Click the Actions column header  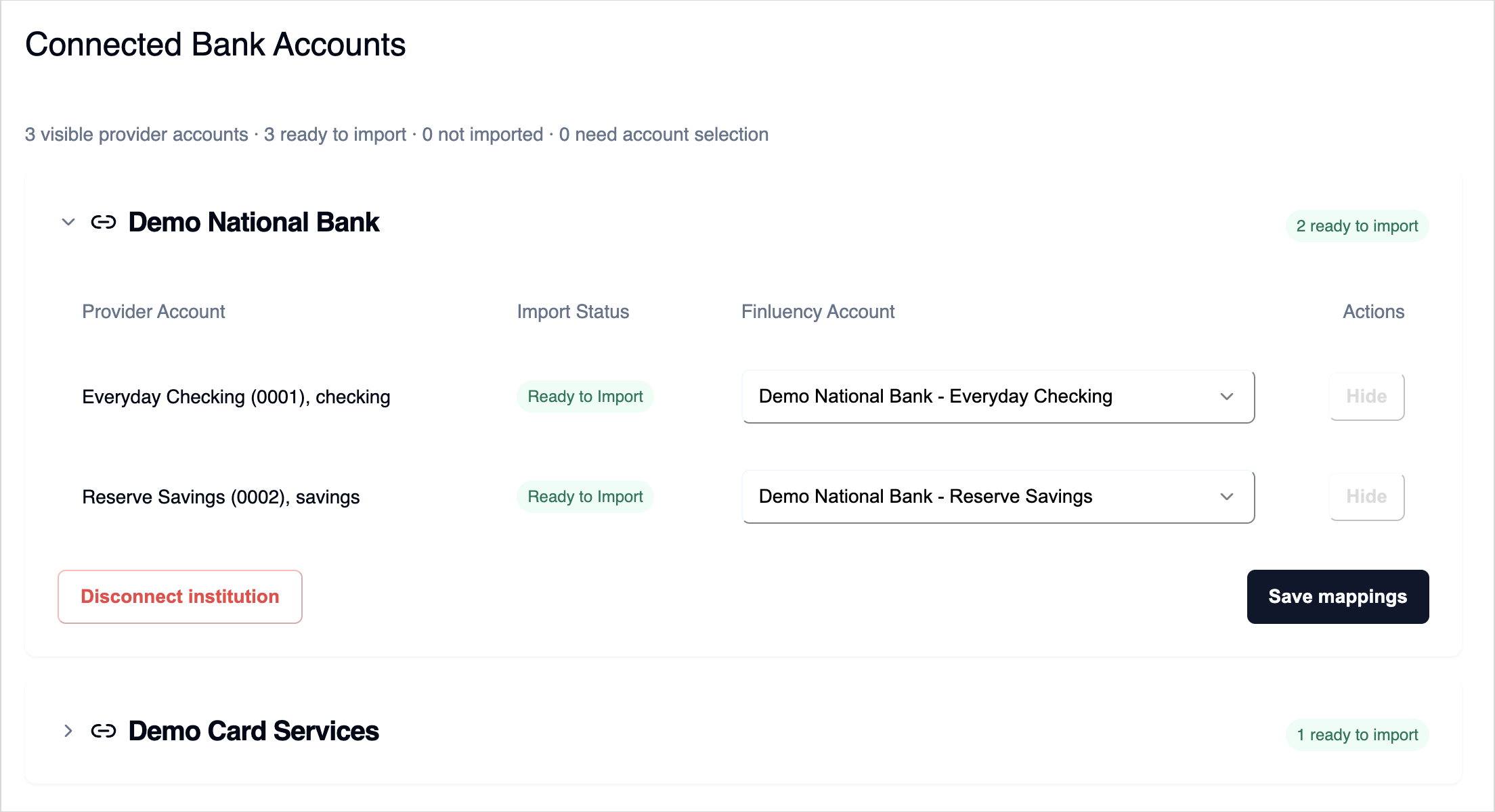click(1374, 311)
